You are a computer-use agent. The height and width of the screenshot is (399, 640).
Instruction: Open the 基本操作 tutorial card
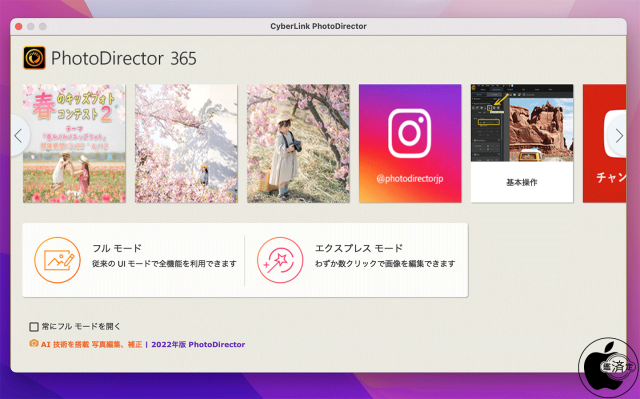(522, 143)
